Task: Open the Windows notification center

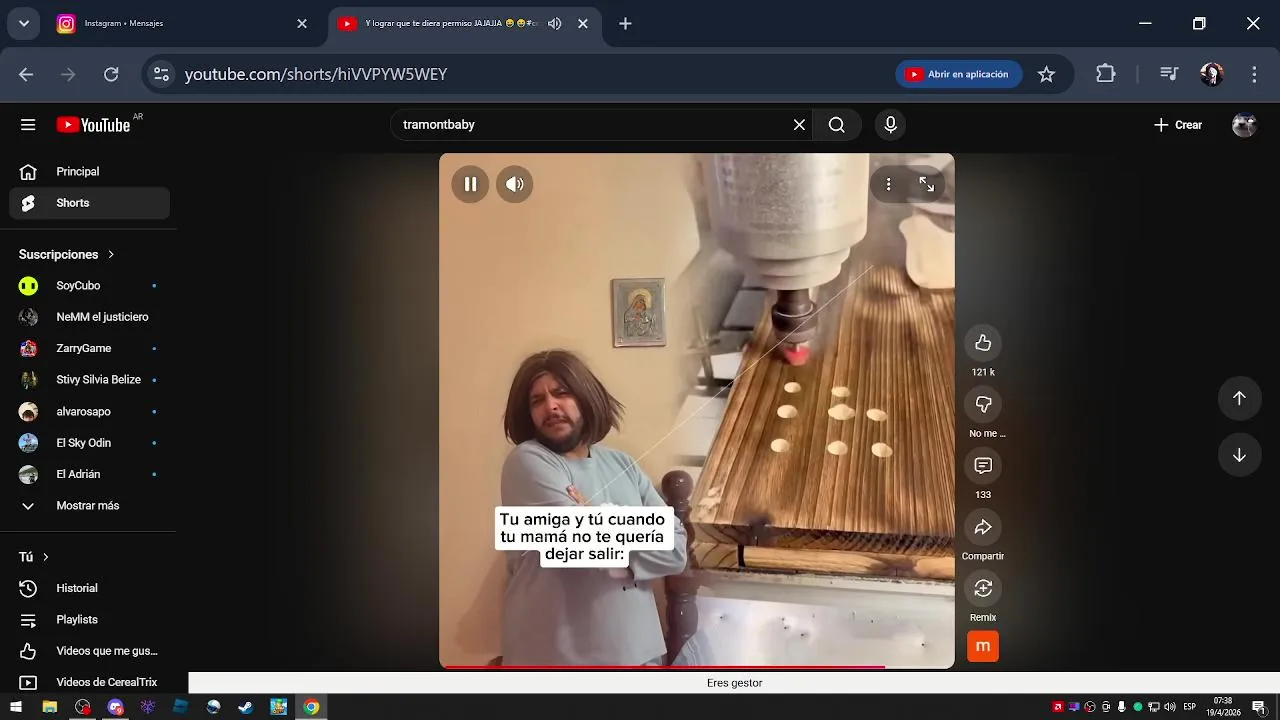Action: [1258, 707]
